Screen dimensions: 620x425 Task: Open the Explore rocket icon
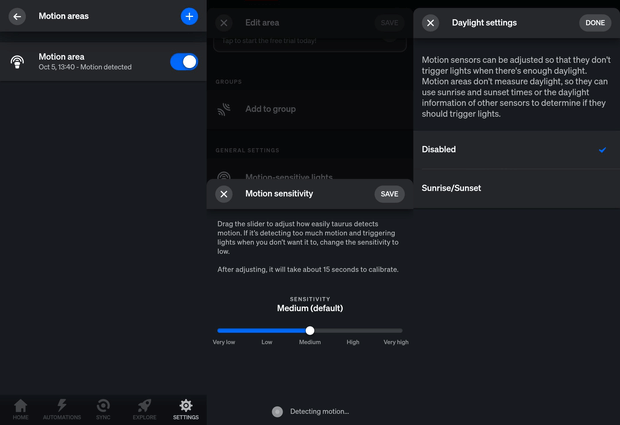144,406
